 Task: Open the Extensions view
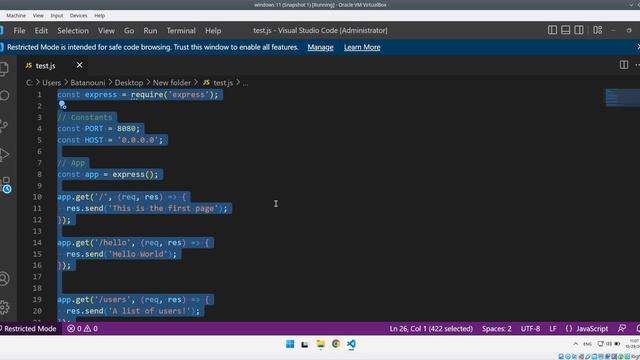pos(6,185)
